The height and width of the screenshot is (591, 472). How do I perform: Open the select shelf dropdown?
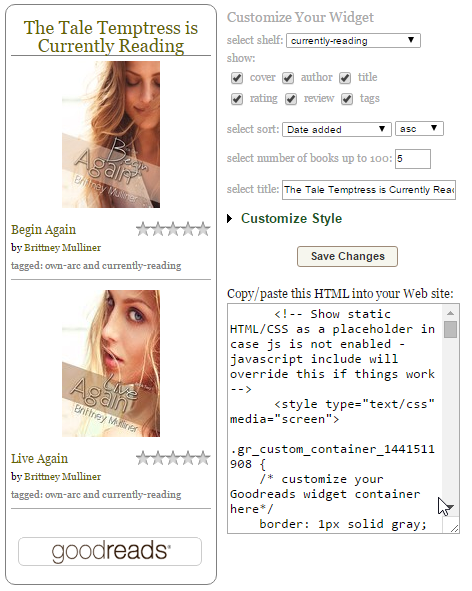pos(353,40)
